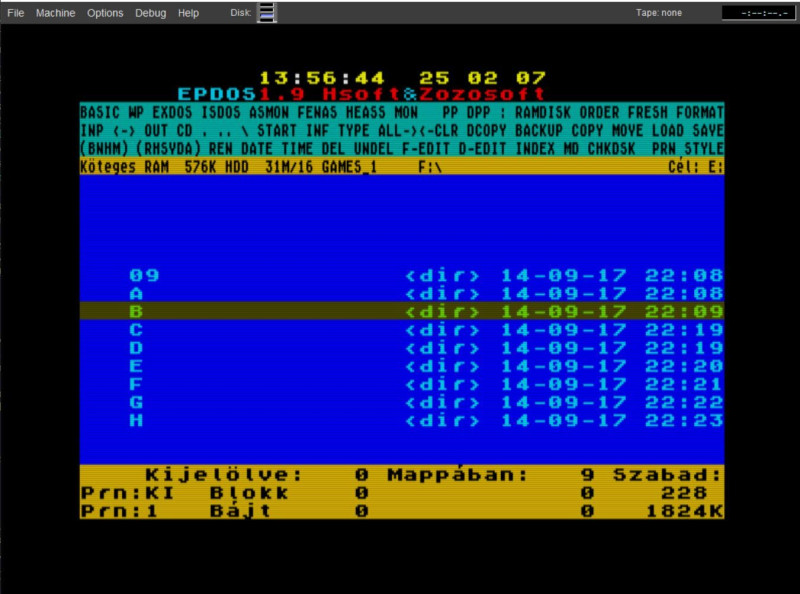Click the 22:20 timestamp
The image size is (800, 594).
pos(684,366)
